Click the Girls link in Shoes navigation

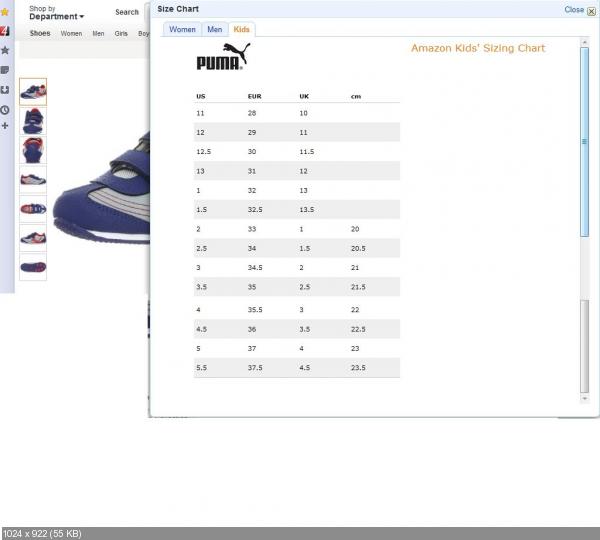click(121, 34)
